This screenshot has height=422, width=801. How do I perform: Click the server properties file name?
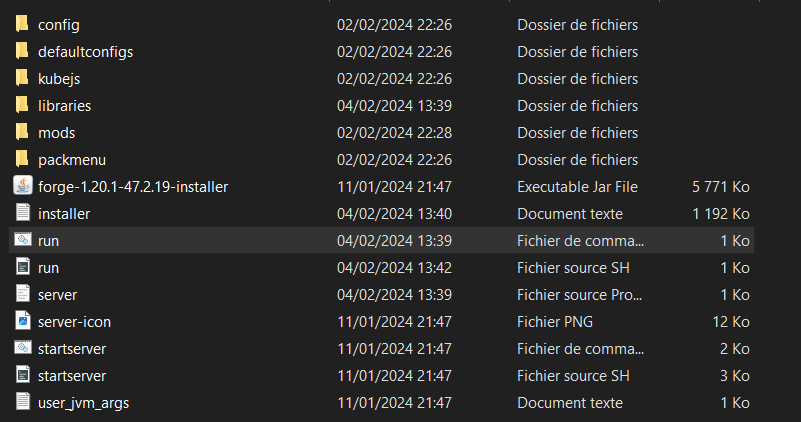coord(57,294)
